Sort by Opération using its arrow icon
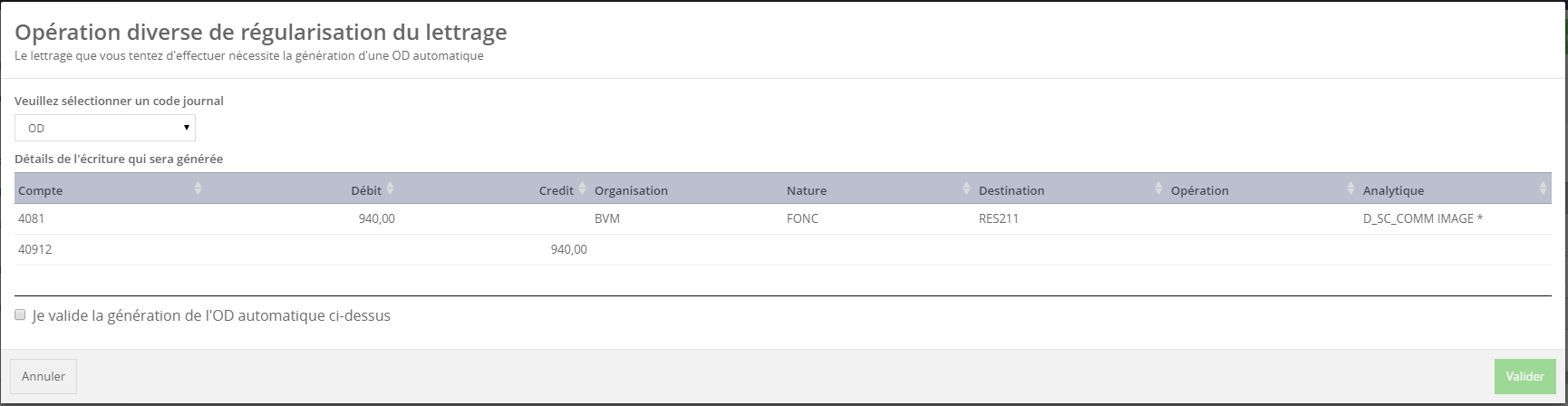The height and width of the screenshot is (406, 1568). (1350, 188)
